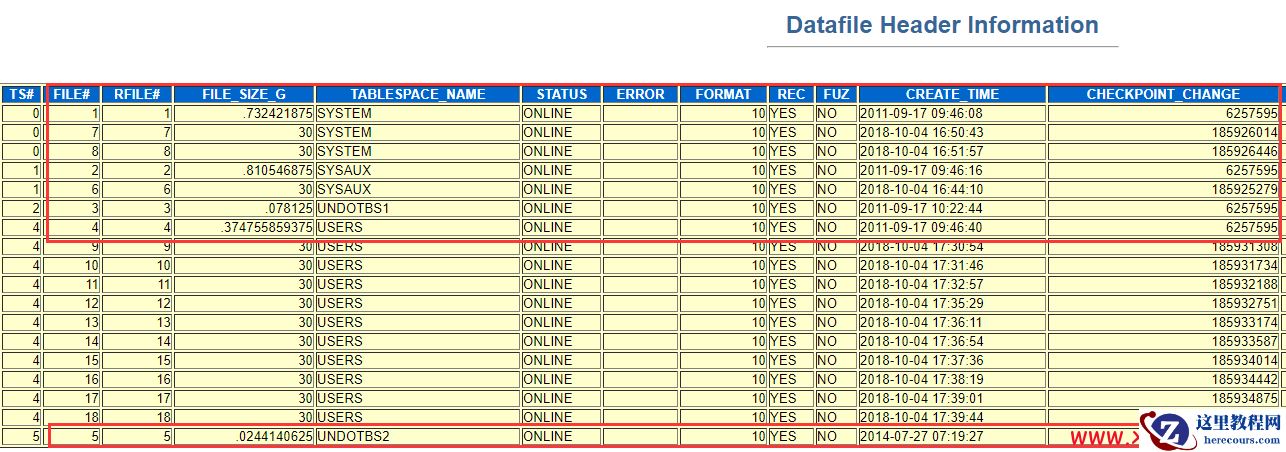The width and height of the screenshot is (1286, 452).
Task: Click the CREATE_TIME column header
Action: 952,94
